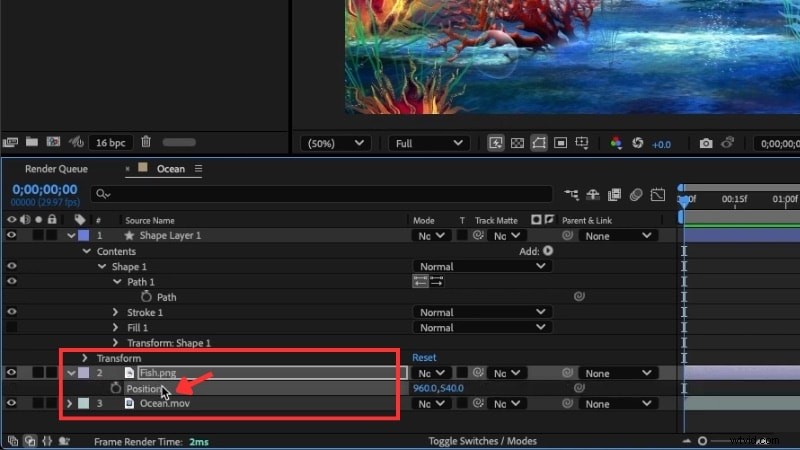Open the 16 bpc color depth setting

click(x=110, y=143)
